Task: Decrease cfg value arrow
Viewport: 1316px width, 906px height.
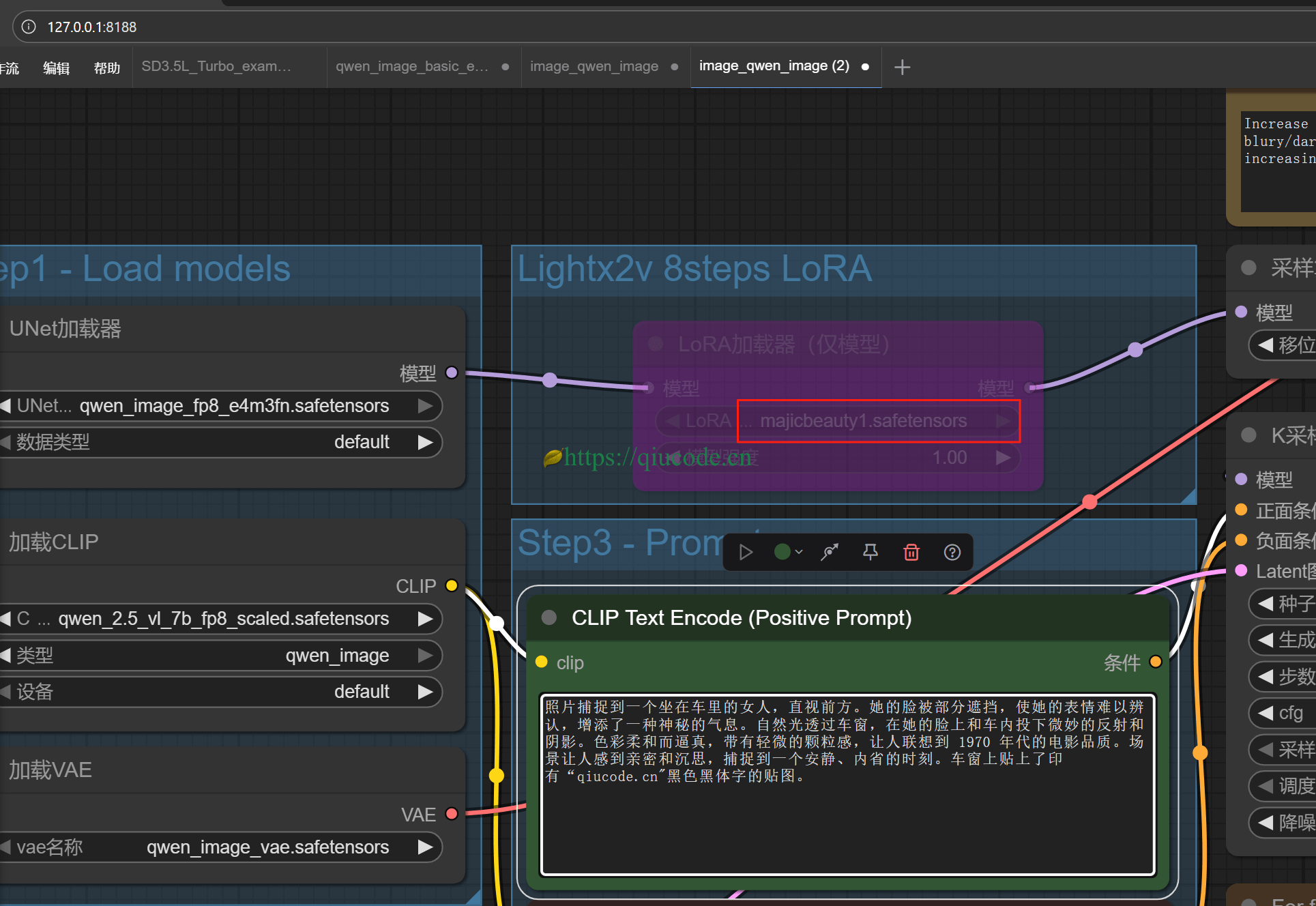Action: pyautogui.click(x=1266, y=713)
